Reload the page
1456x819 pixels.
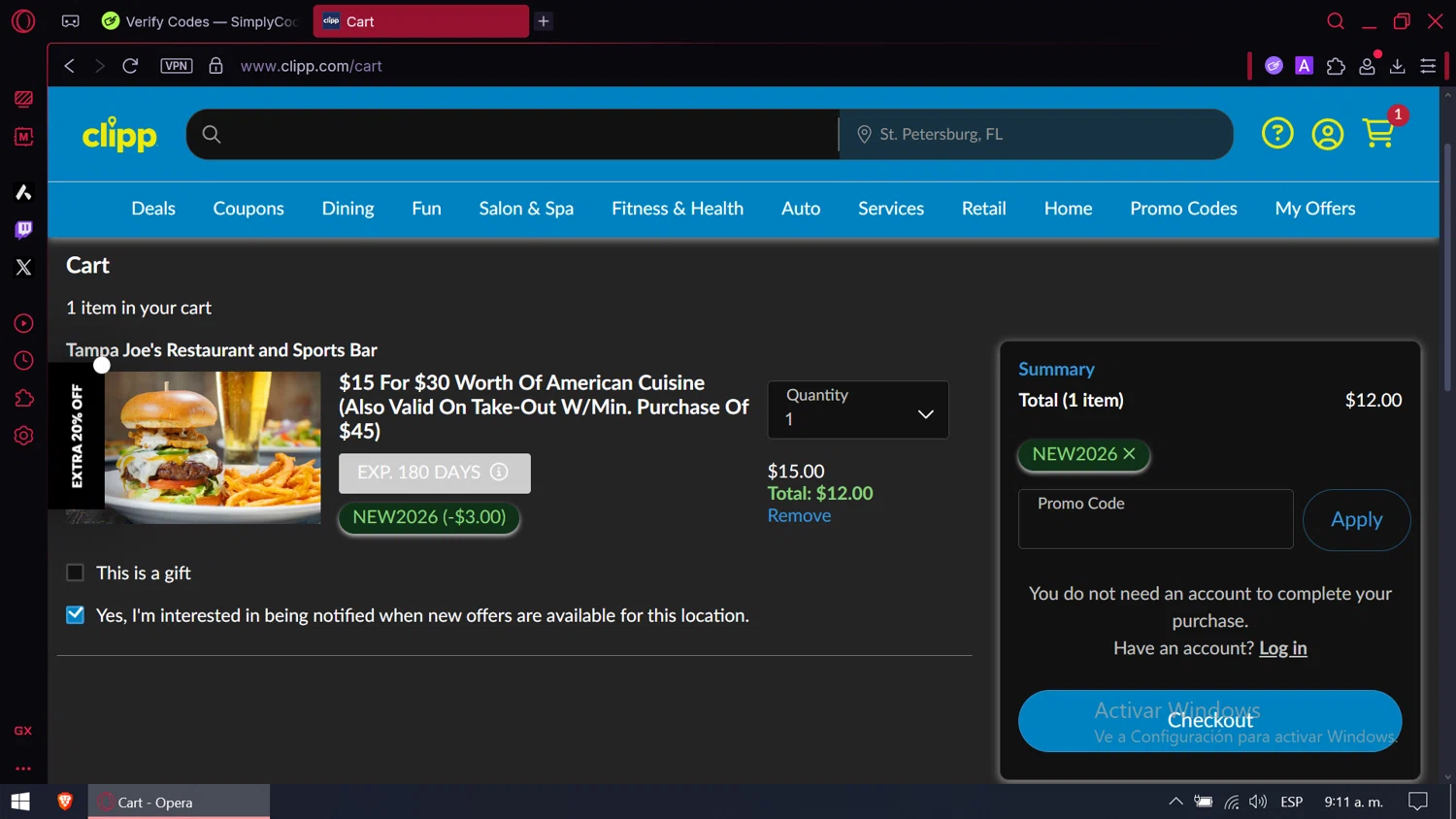point(130,66)
